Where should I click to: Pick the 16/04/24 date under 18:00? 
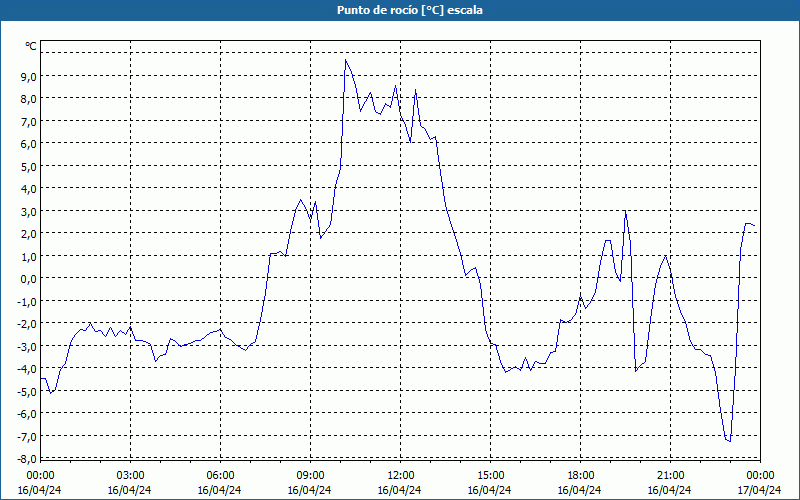[x=580, y=490]
